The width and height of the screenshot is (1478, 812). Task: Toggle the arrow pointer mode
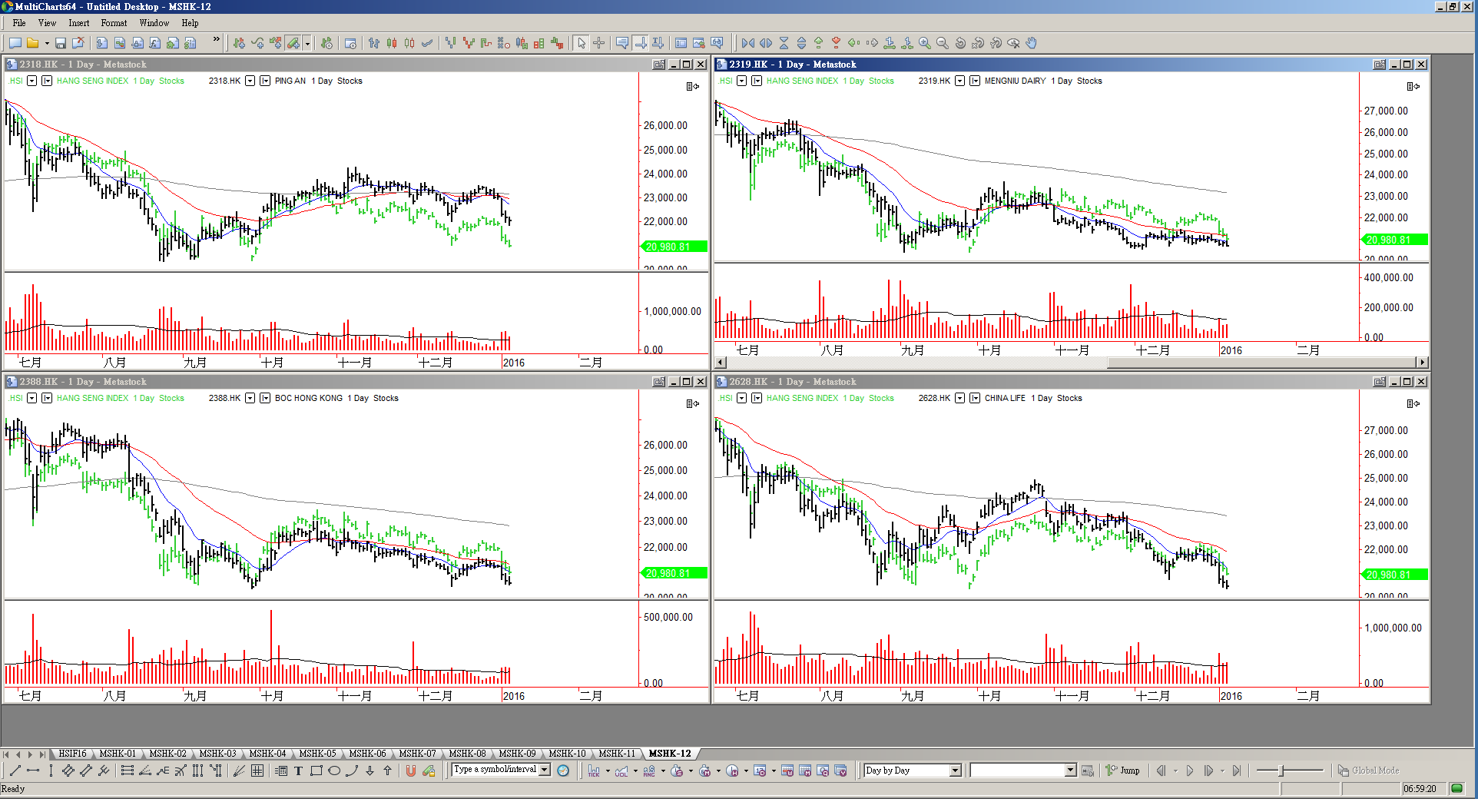tap(582, 43)
